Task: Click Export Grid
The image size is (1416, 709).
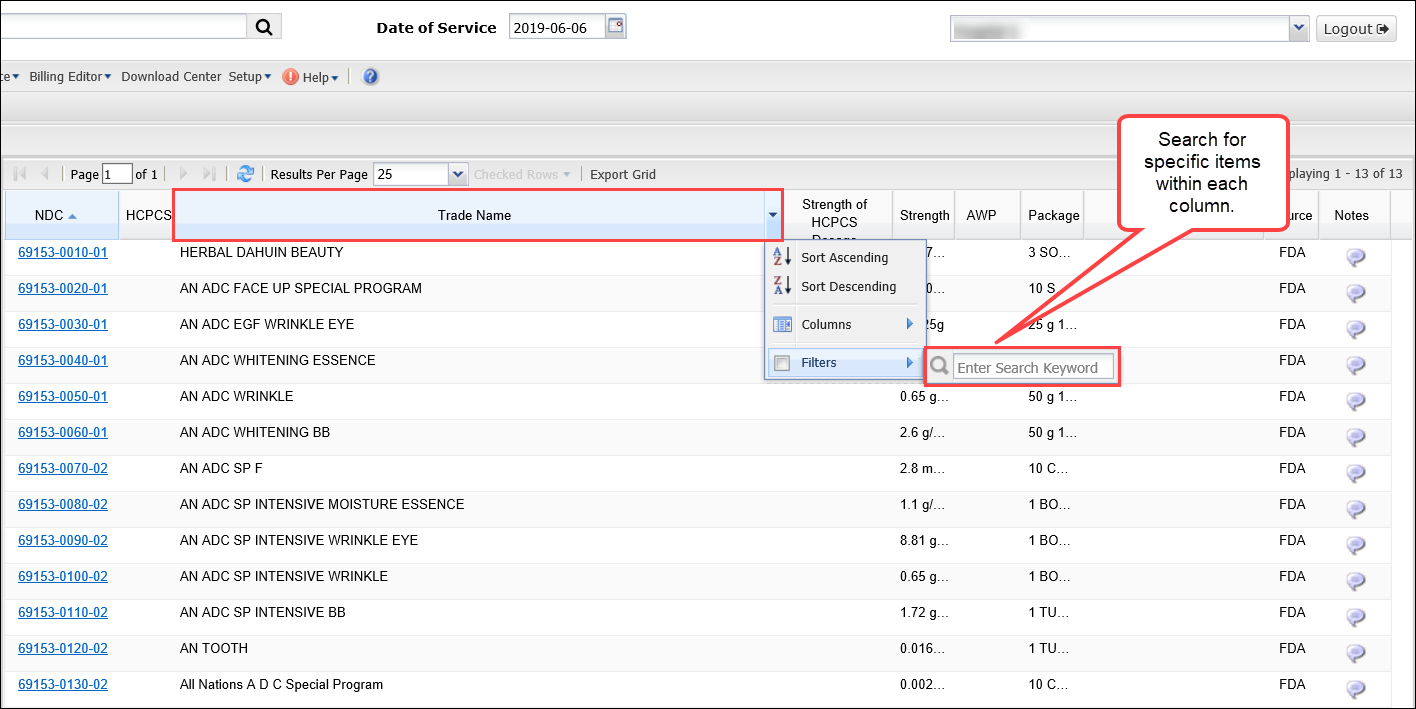Action: 622,174
